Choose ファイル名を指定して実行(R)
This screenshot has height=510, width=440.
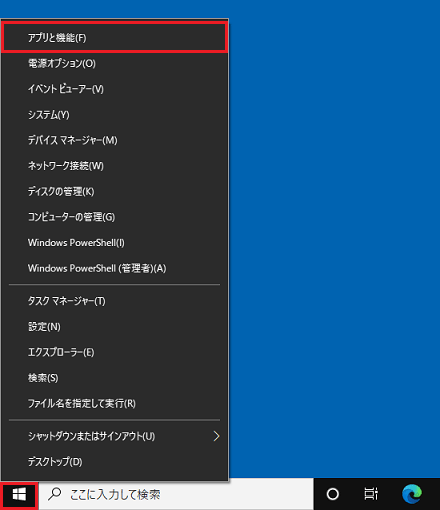tap(115, 404)
